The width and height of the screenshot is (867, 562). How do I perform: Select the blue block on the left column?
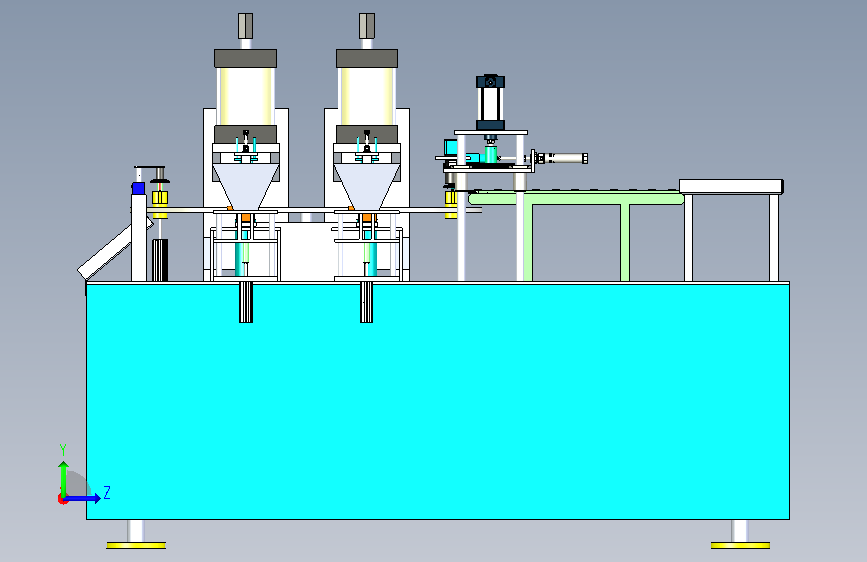[138, 188]
